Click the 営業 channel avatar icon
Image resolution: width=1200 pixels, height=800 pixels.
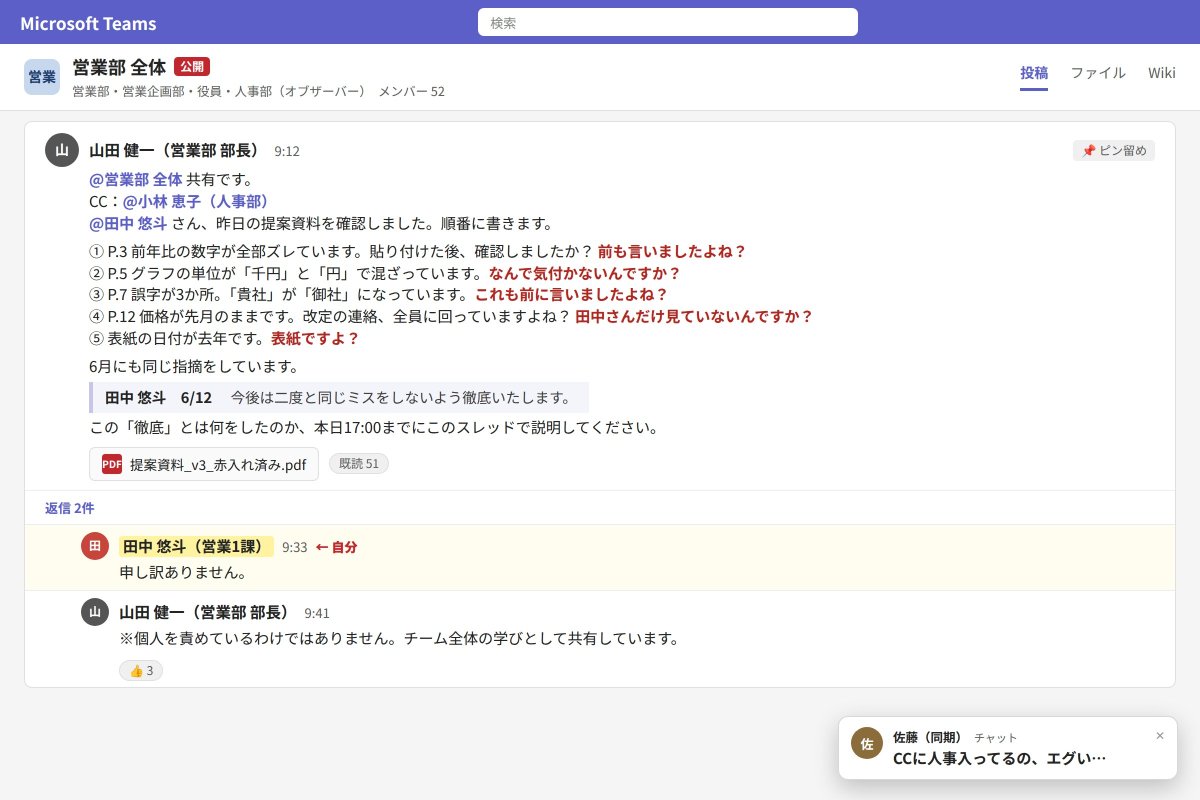pyautogui.click(x=42, y=77)
